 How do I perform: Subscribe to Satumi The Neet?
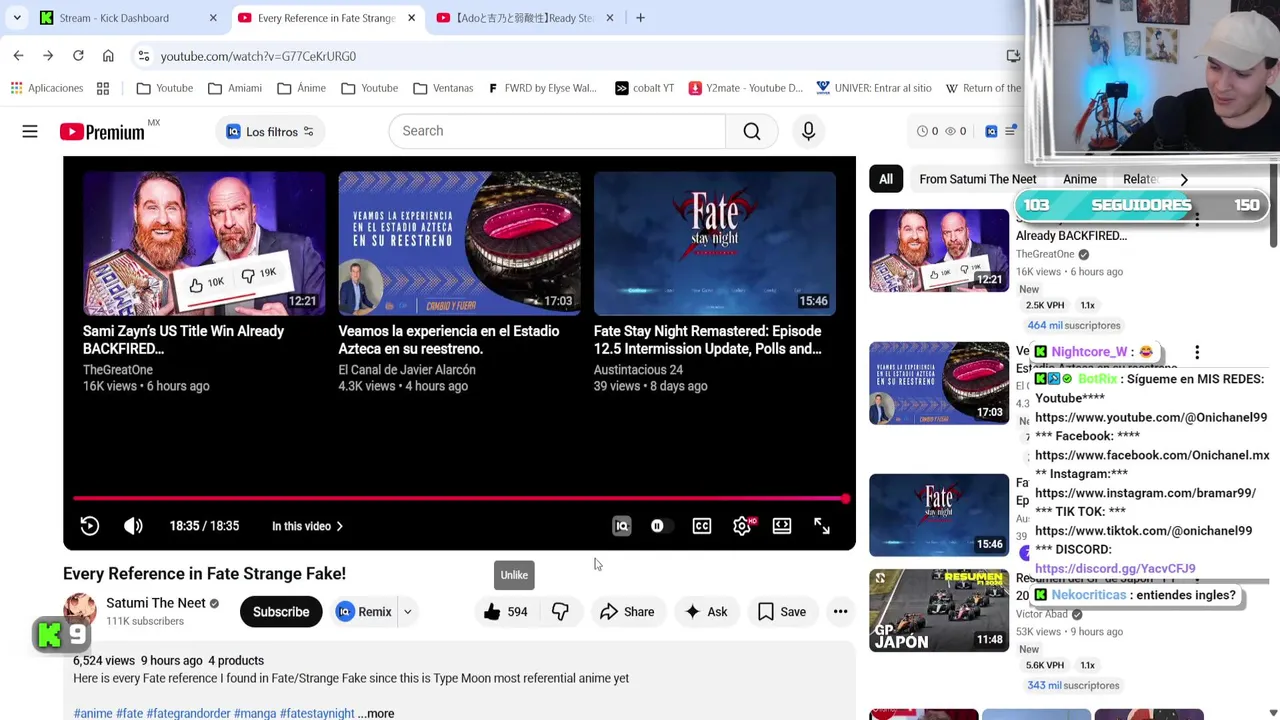pos(281,612)
